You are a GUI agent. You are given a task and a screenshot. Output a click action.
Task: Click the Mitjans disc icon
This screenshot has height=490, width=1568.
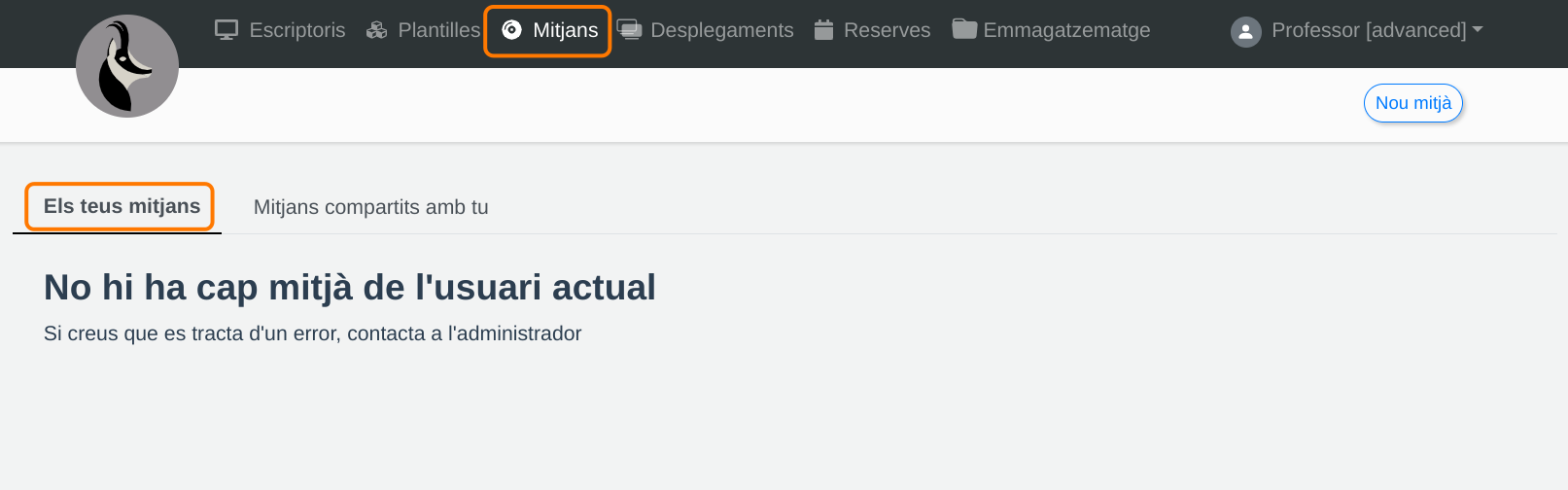(x=511, y=30)
